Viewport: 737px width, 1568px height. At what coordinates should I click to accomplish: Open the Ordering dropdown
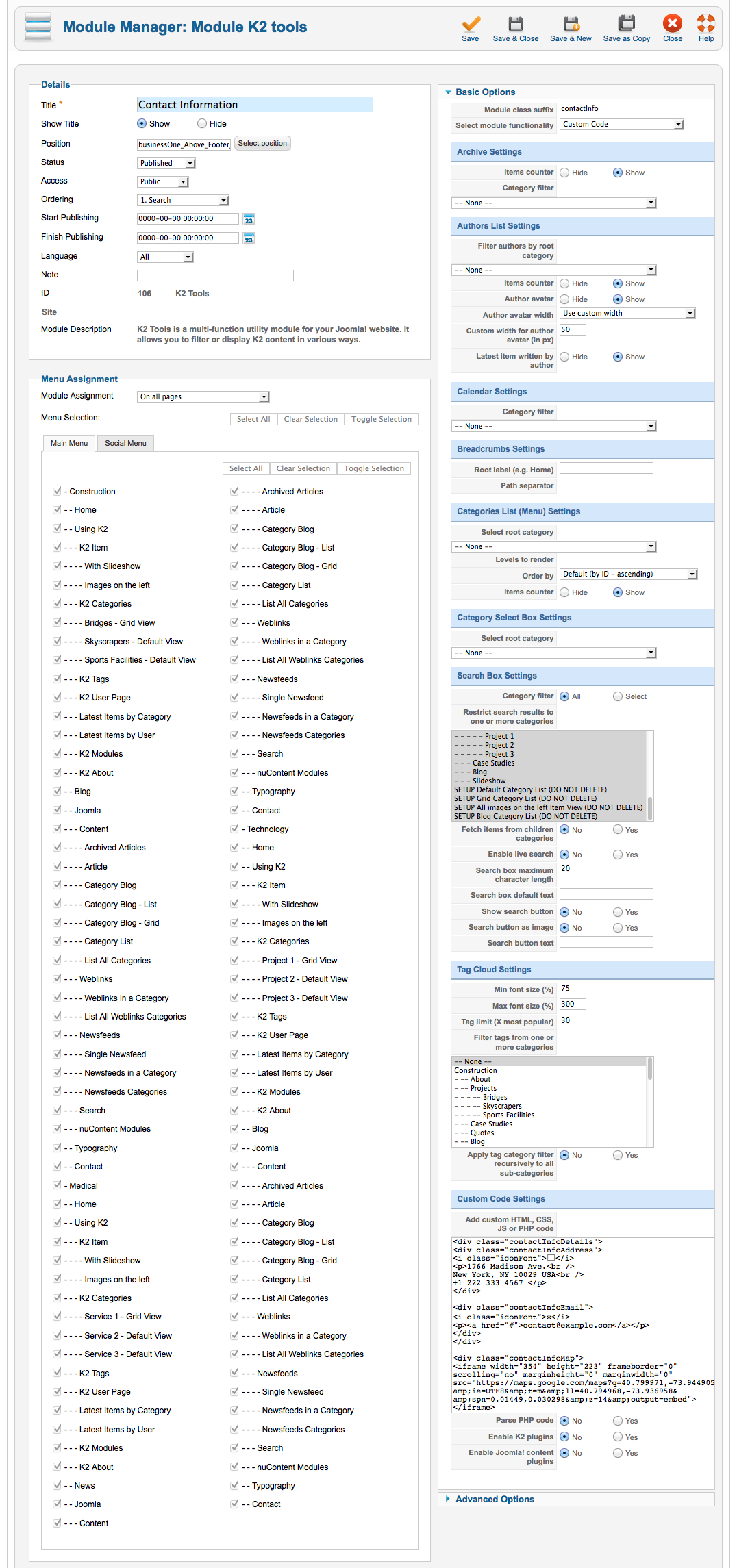(183, 200)
